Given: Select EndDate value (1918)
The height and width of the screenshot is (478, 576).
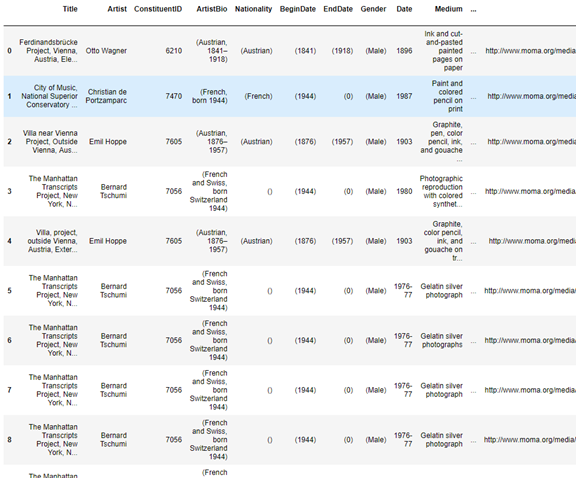Looking at the screenshot, I should tap(342, 51).
